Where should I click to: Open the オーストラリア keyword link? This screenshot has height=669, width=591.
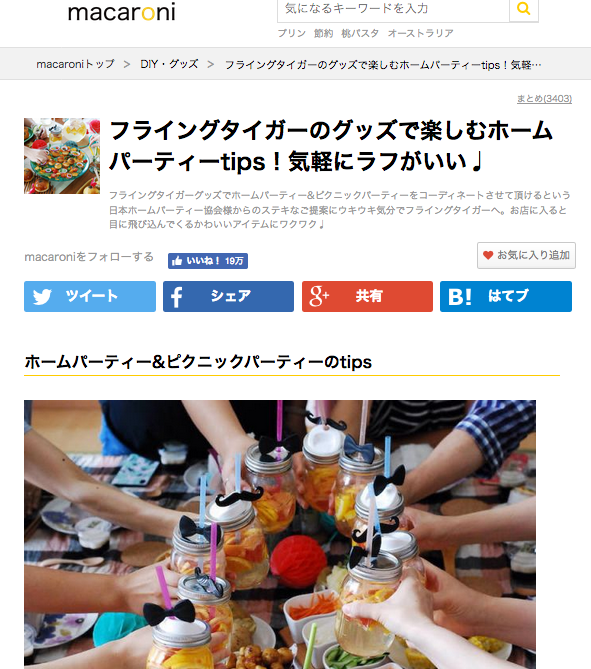pyautogui.click(x=421, y=33)
